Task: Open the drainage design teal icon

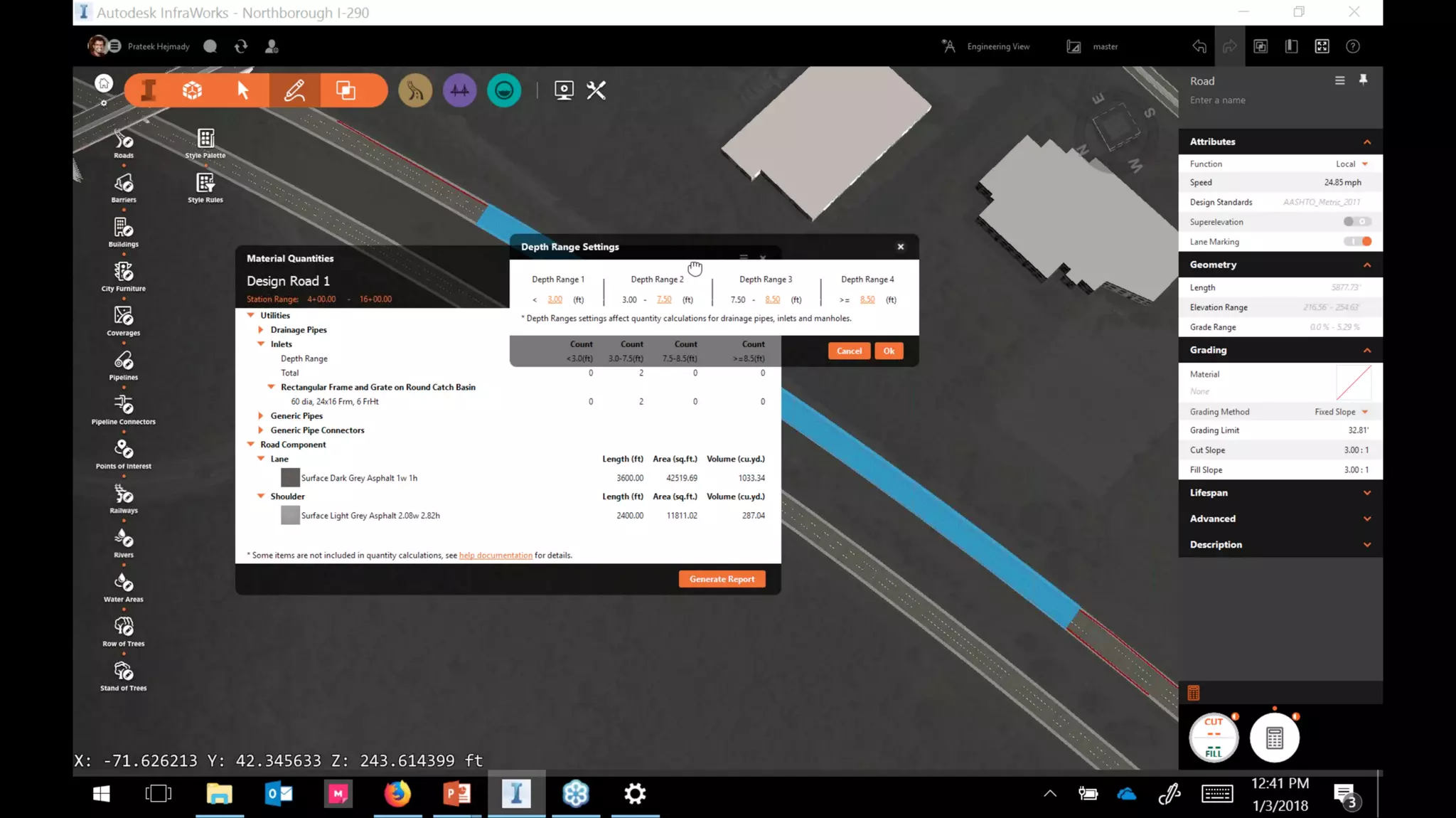Action: [x=504, y=90]
